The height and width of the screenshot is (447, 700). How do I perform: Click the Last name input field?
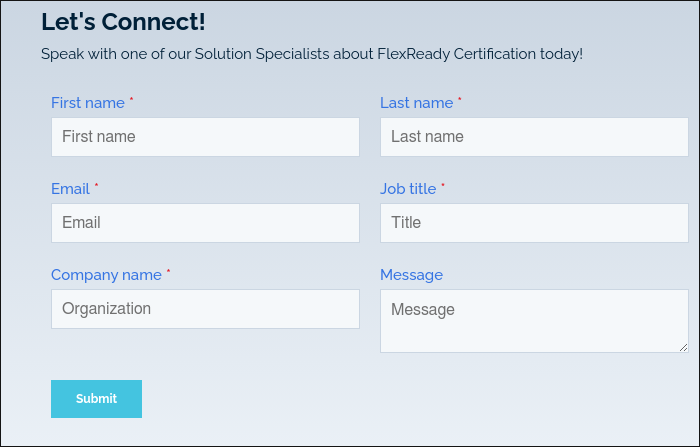click(x=534, y=137)
